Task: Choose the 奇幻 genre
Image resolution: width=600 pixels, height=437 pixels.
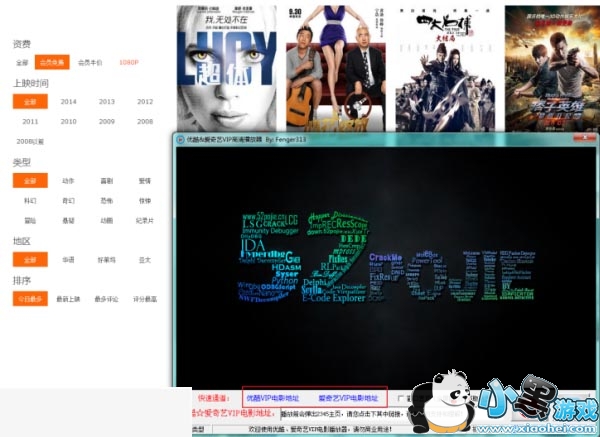Action: point(68,201)
